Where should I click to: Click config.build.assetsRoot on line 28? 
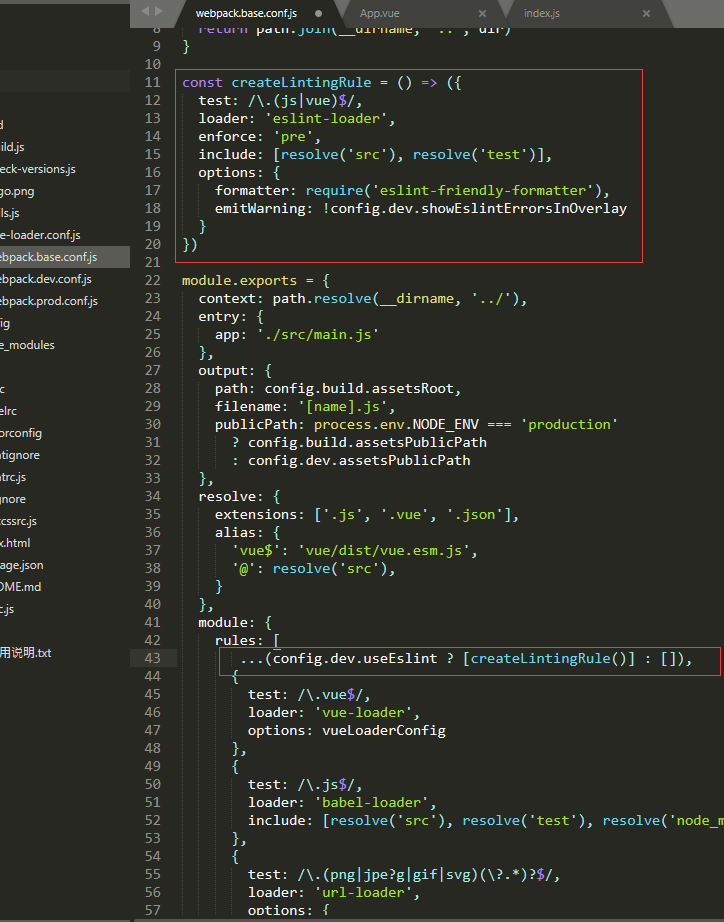pyautogui.click(x=359, y=389)
